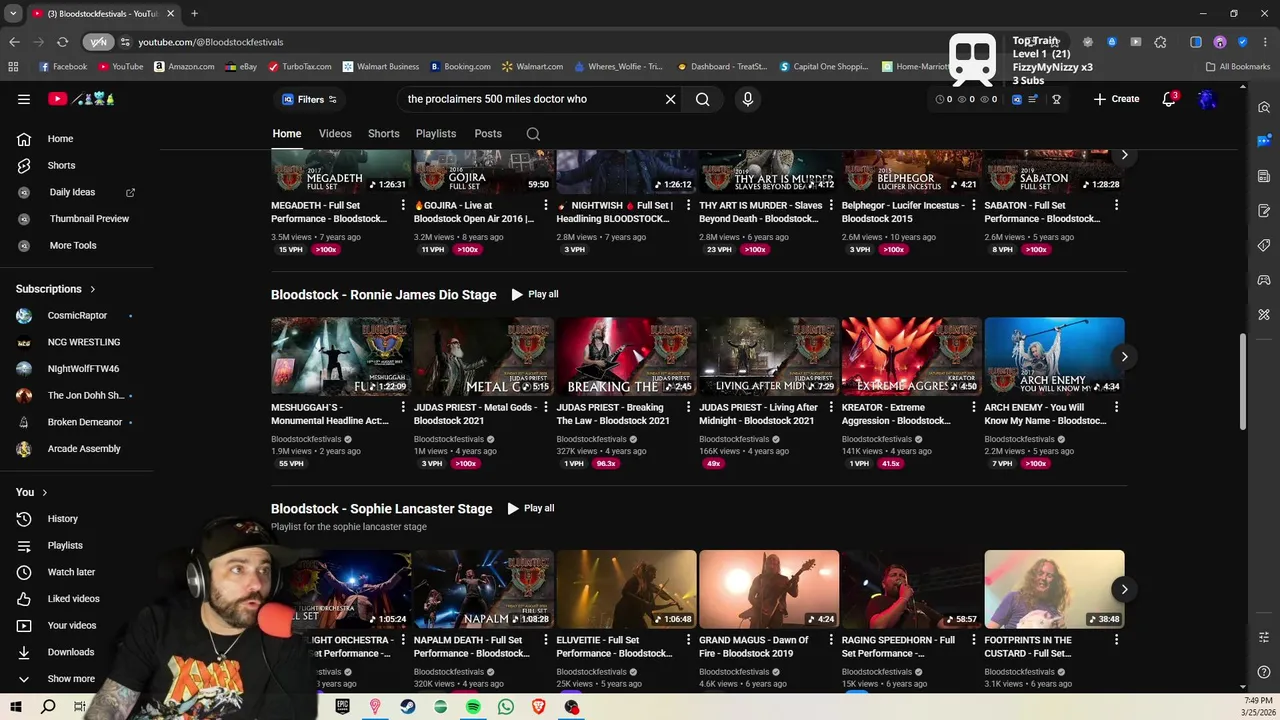Play all Ronnie James Dio Stage

[534, 294]
